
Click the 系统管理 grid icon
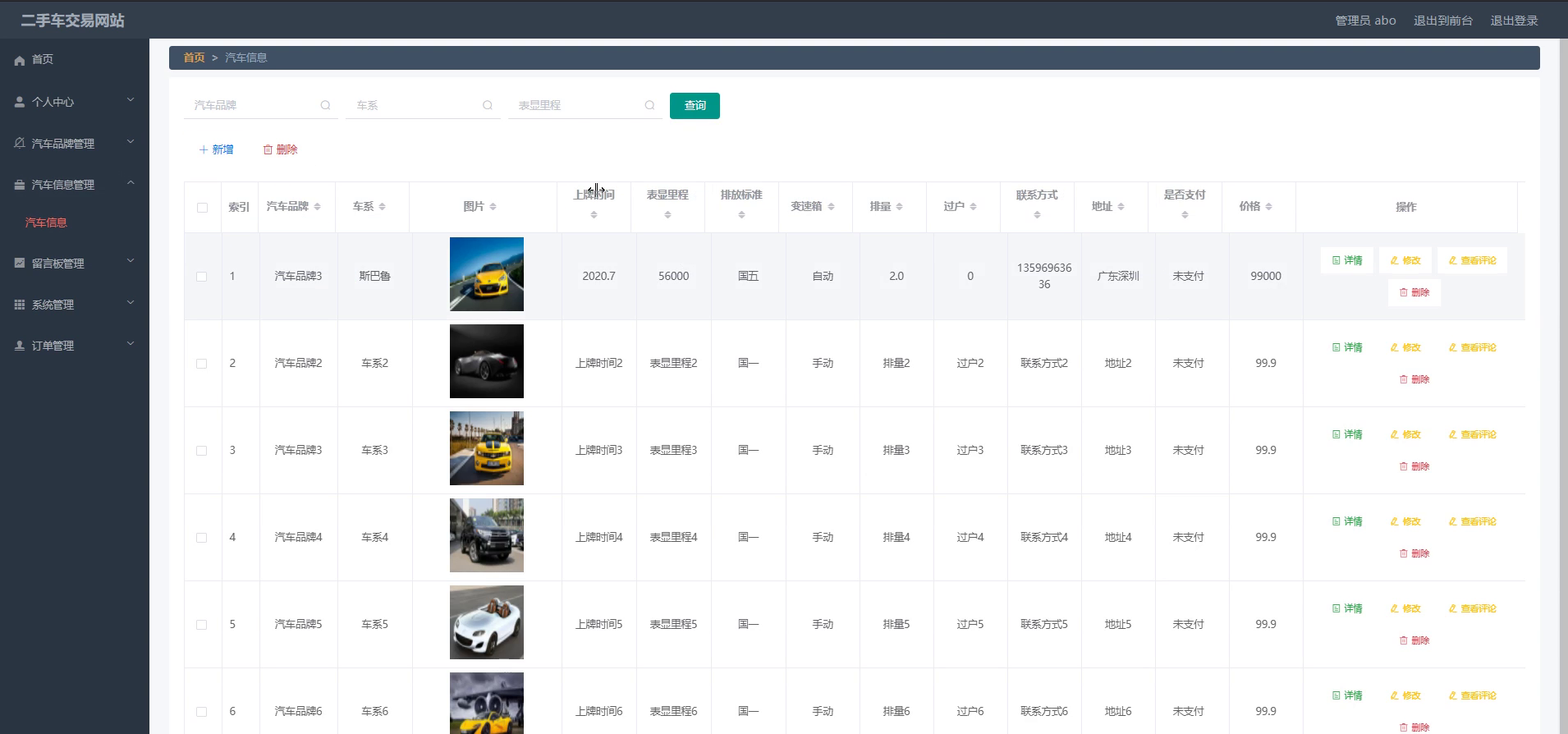(x=20, y=304)
